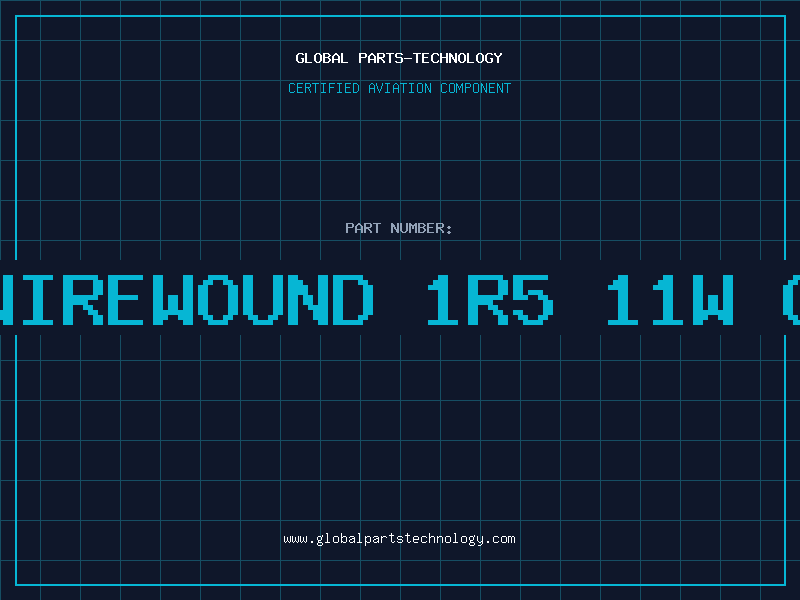Click the 'CERTIFIED AVIATION COMPONENT' subtitle
Image resolution: width=800 pixels, height=600 pixels.
click(x=399, y=88)
